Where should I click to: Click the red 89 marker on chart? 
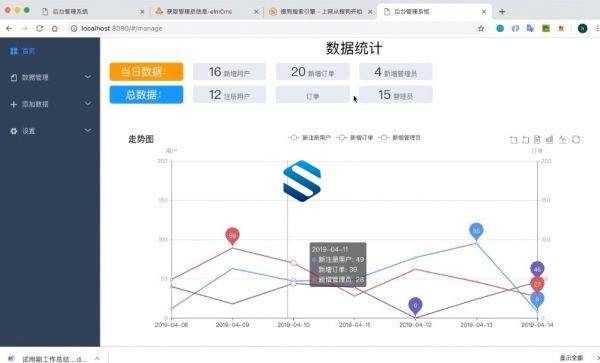click(x=232, y=236)
